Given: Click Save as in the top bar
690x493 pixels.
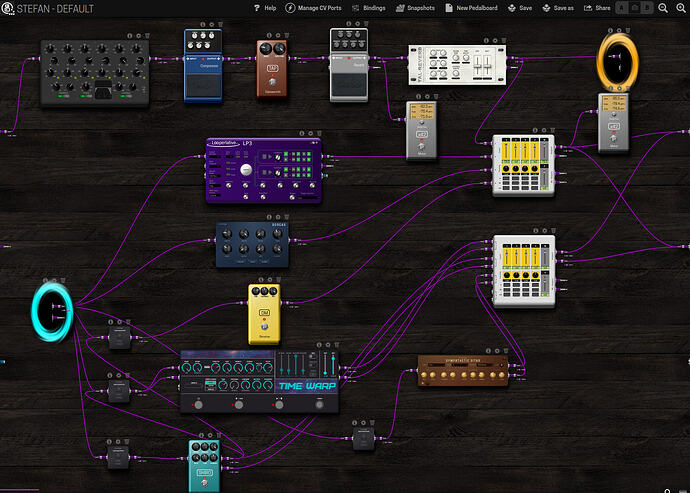Looking at the screenshot, I should [x=558, y=8].
